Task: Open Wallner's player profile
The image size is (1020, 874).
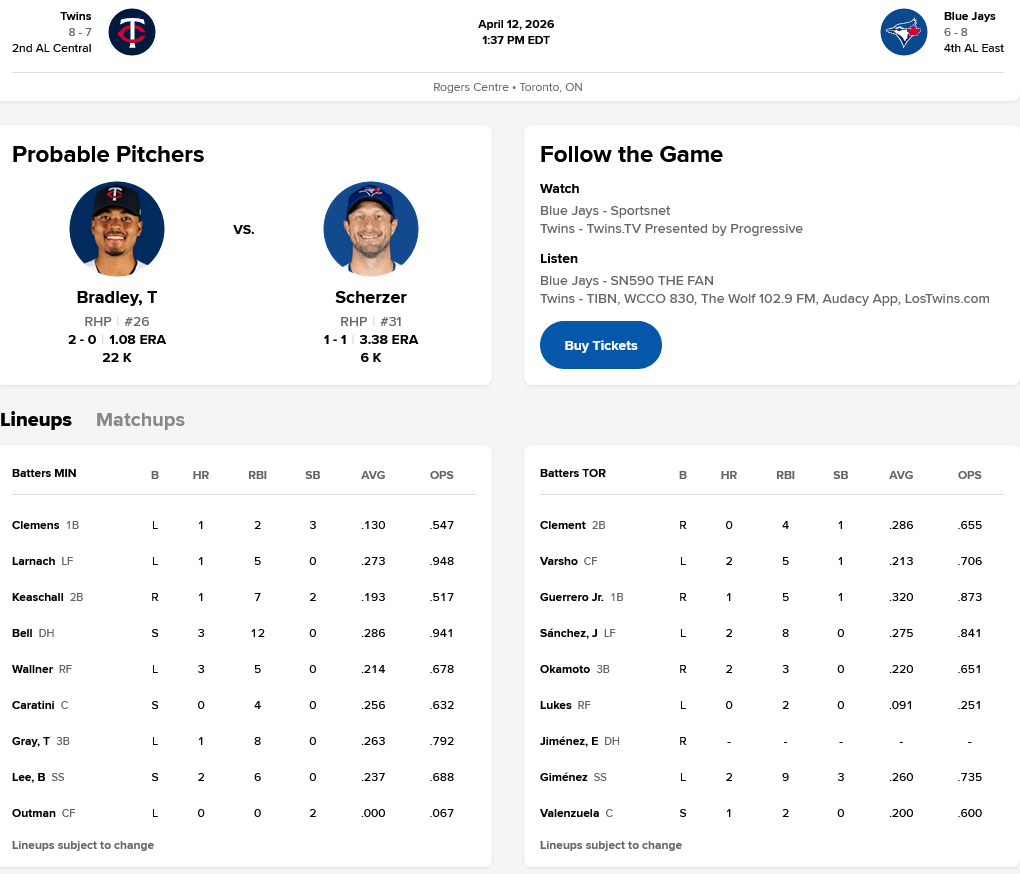Action: tap(32, 669)
